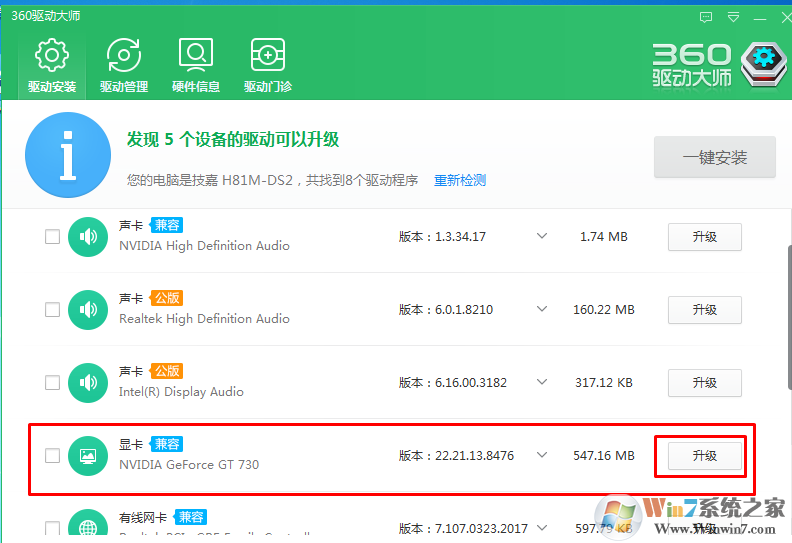
Task: Open the feedback icon in title bar
Action: (x=706, y=17)
